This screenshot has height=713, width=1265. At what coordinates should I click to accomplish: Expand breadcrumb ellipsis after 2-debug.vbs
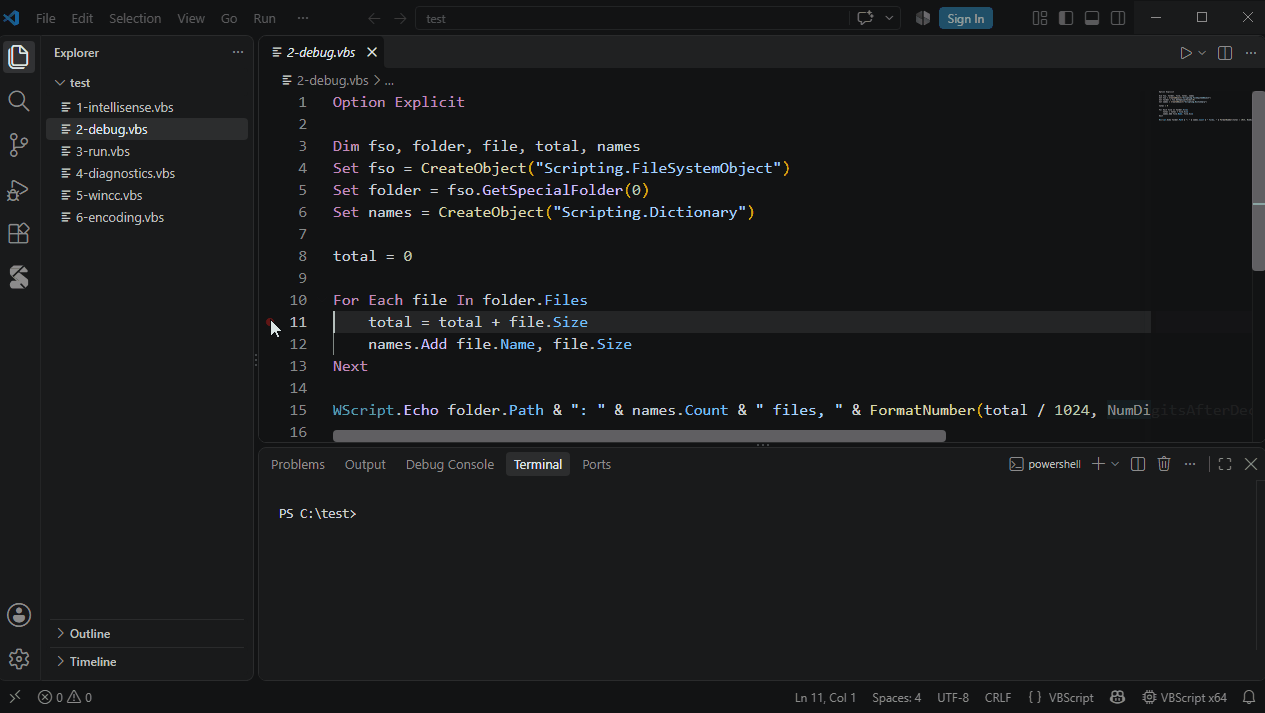click(389, 80)
